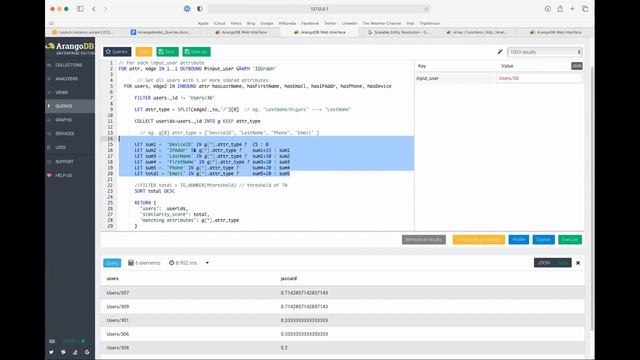Switch to Scalable Entity Resolution tab

coord(398,32)
